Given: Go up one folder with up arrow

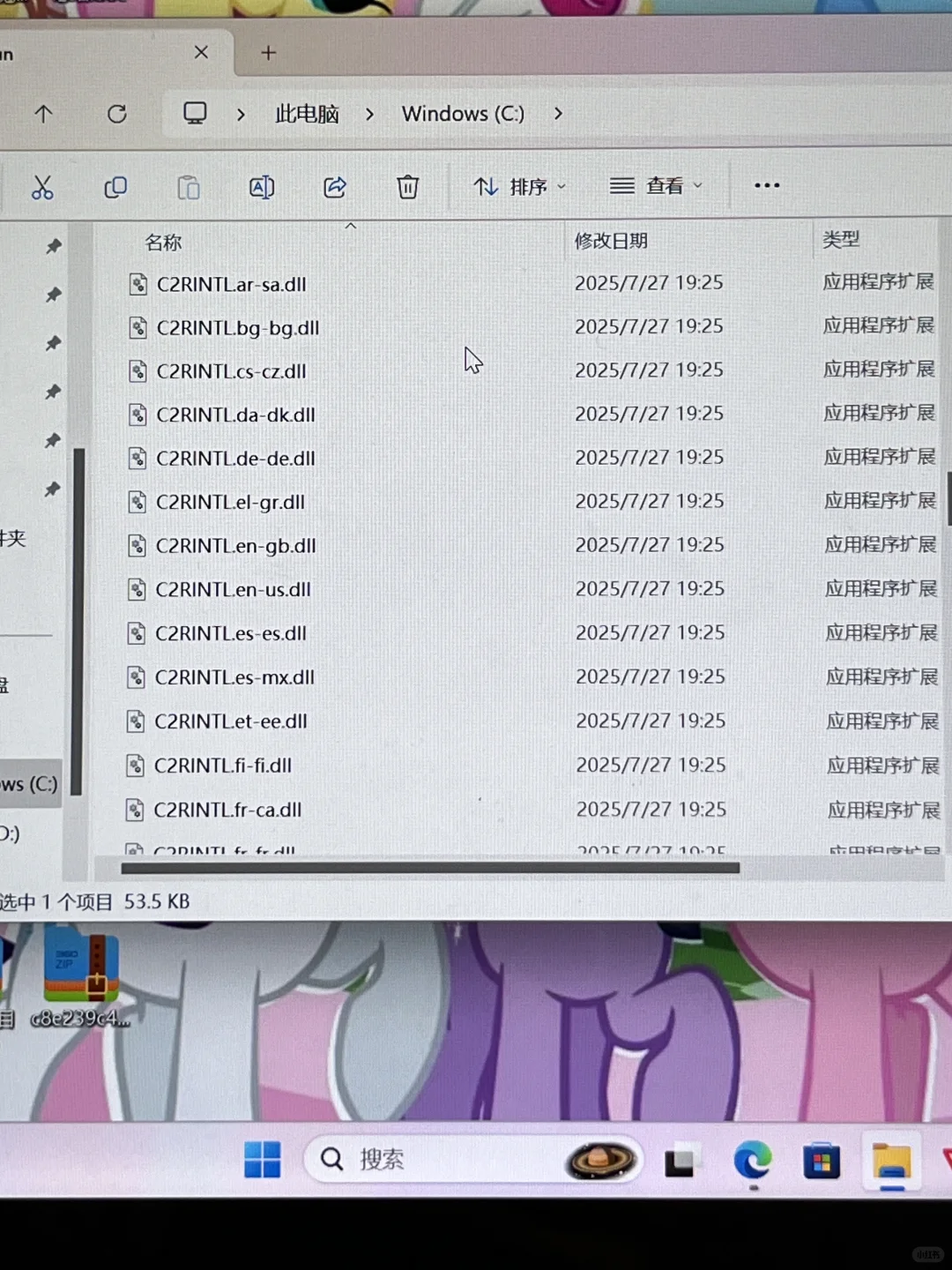Looking at the screenshot, I should point(43,114).
